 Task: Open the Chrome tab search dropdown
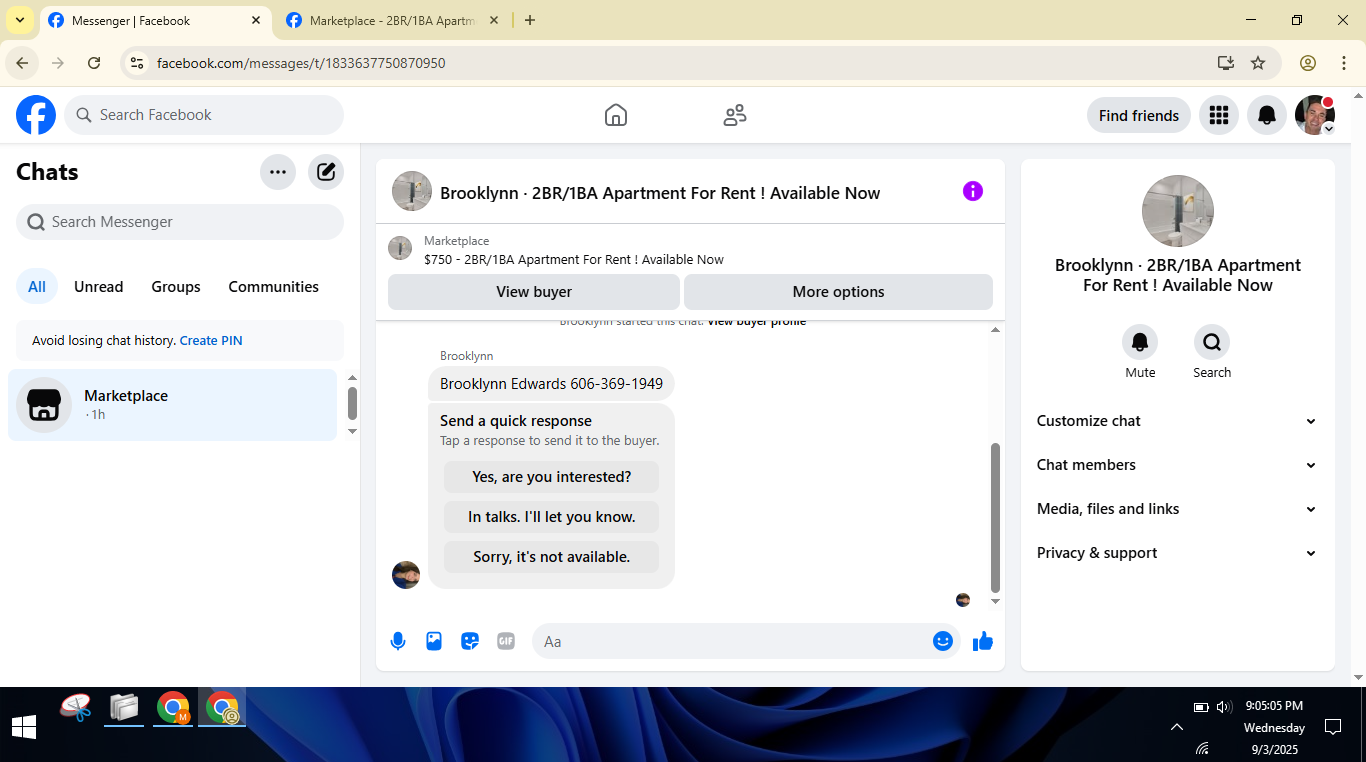pos(20,20)
